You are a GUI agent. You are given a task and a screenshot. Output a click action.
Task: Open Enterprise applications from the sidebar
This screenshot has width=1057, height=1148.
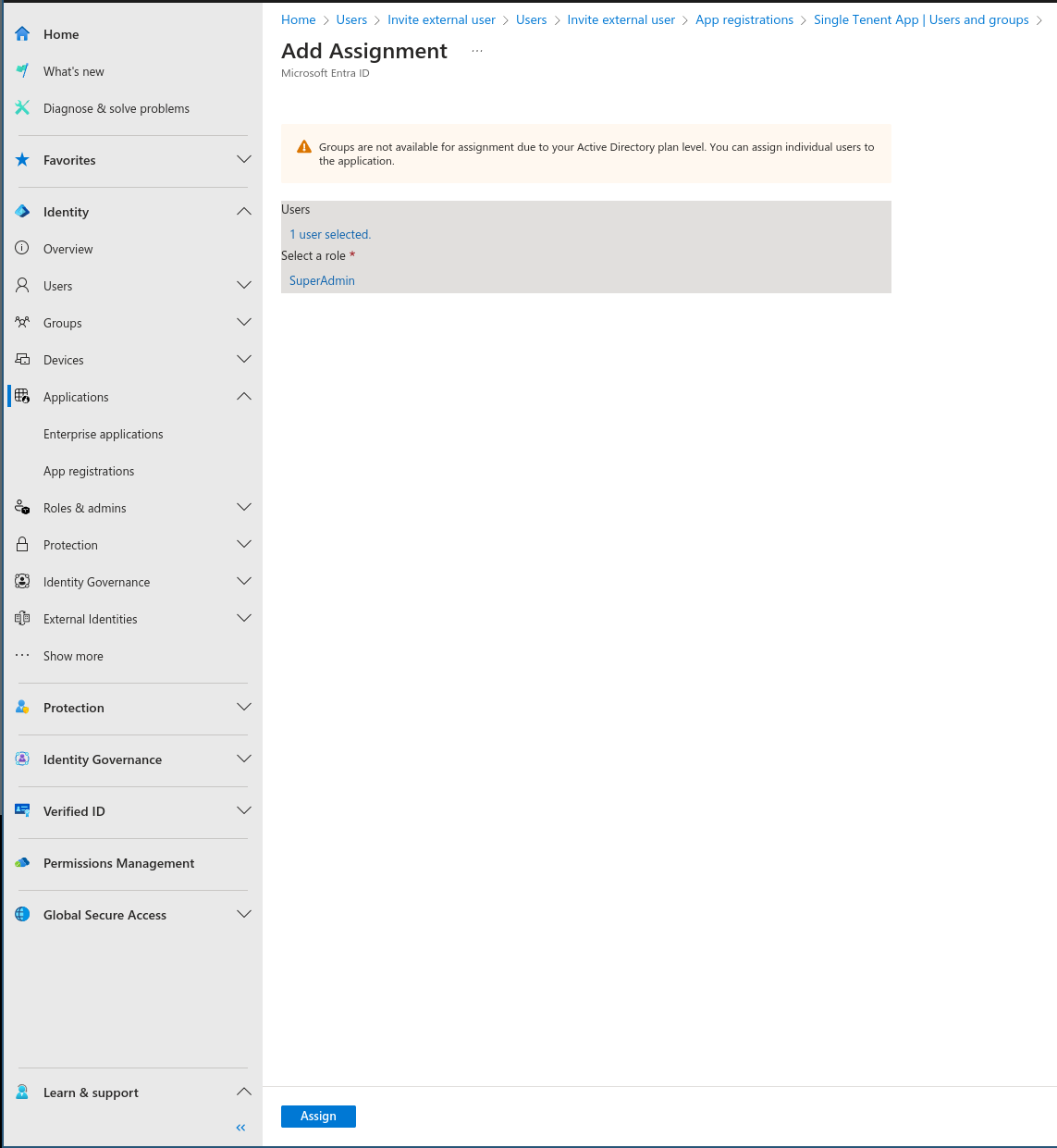click(x=103, y=433)
